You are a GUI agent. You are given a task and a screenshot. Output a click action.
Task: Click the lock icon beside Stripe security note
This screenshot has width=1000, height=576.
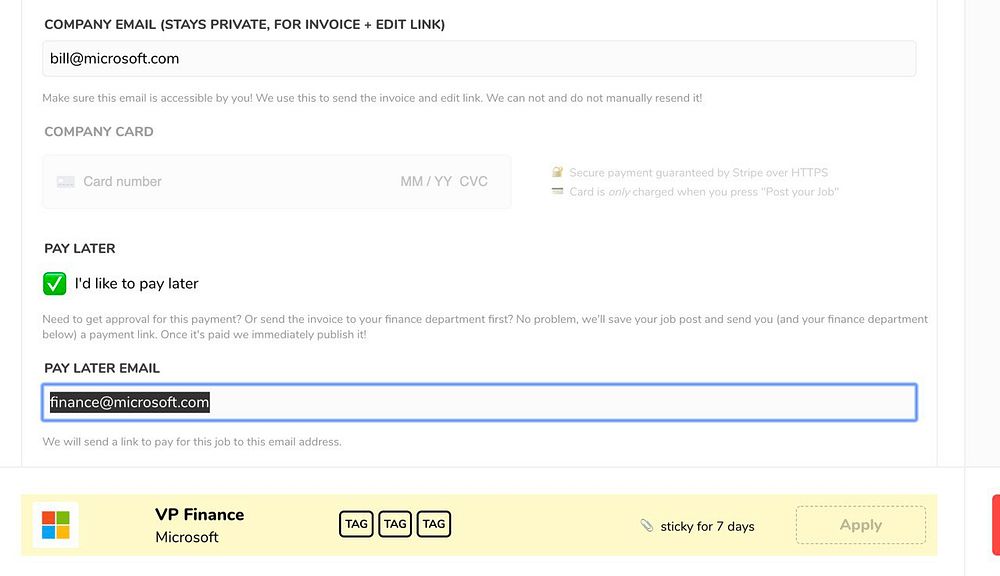pyautogui.click(x=558, y=172)
